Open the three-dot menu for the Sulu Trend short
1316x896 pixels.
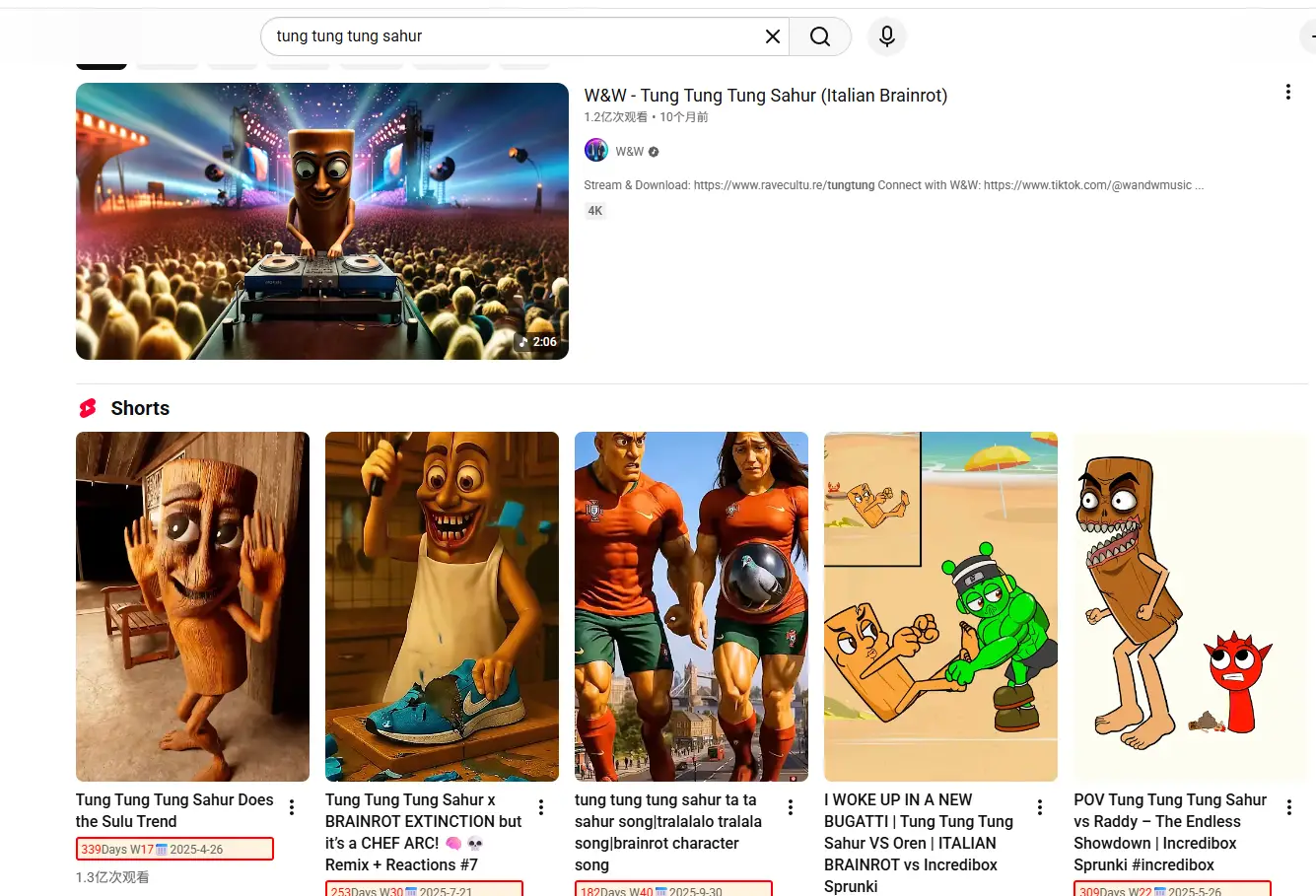(x=292, y=807)
